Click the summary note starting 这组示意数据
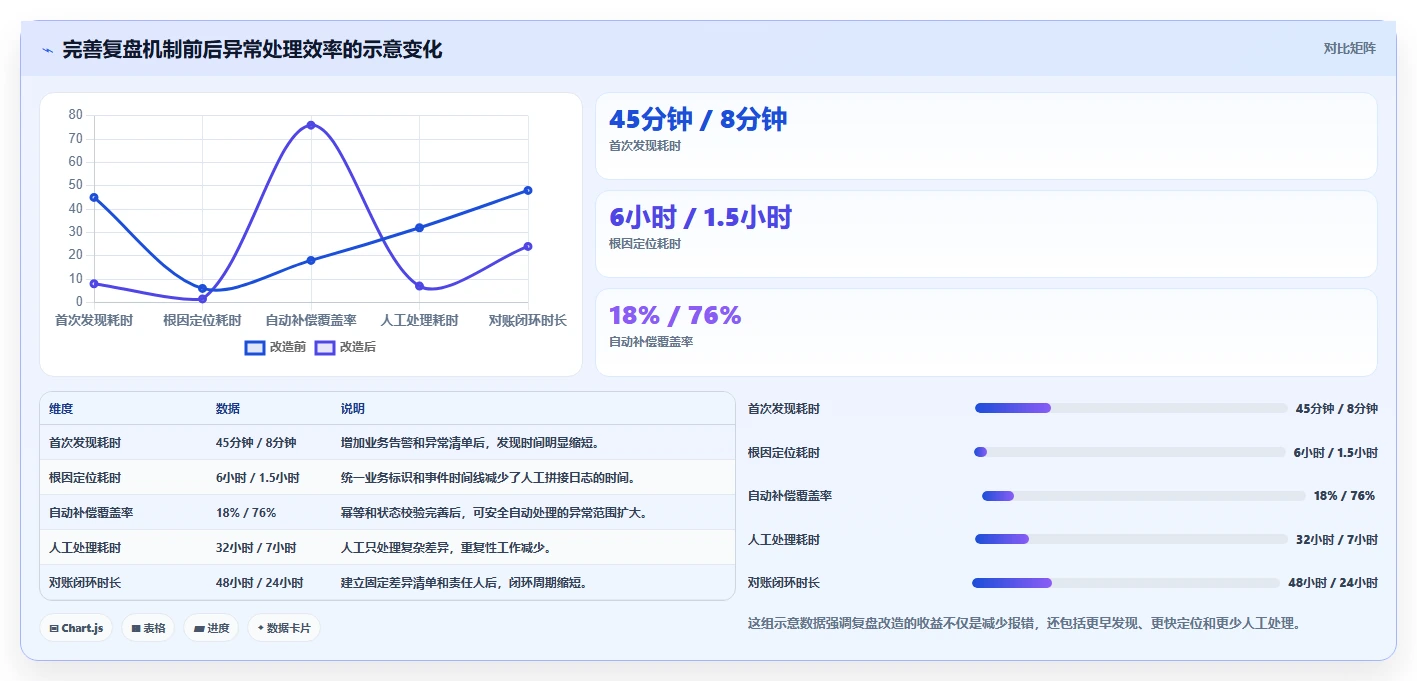The width and height of the screenshot is (1417, 681). click(1025, 624)
